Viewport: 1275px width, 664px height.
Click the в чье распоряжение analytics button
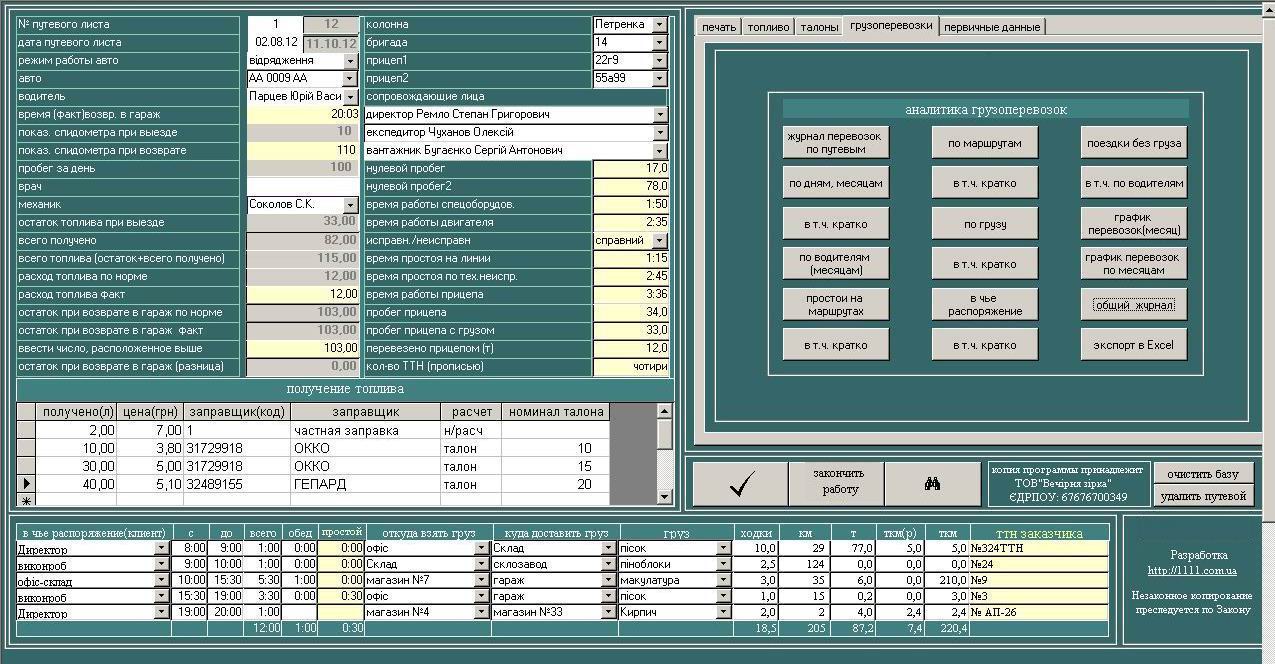[984, 305]
